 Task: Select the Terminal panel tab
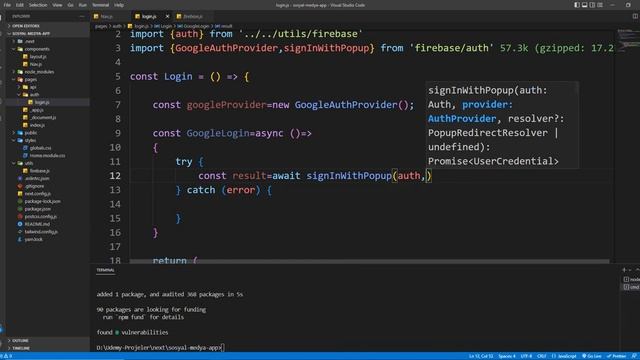(105, 270)
